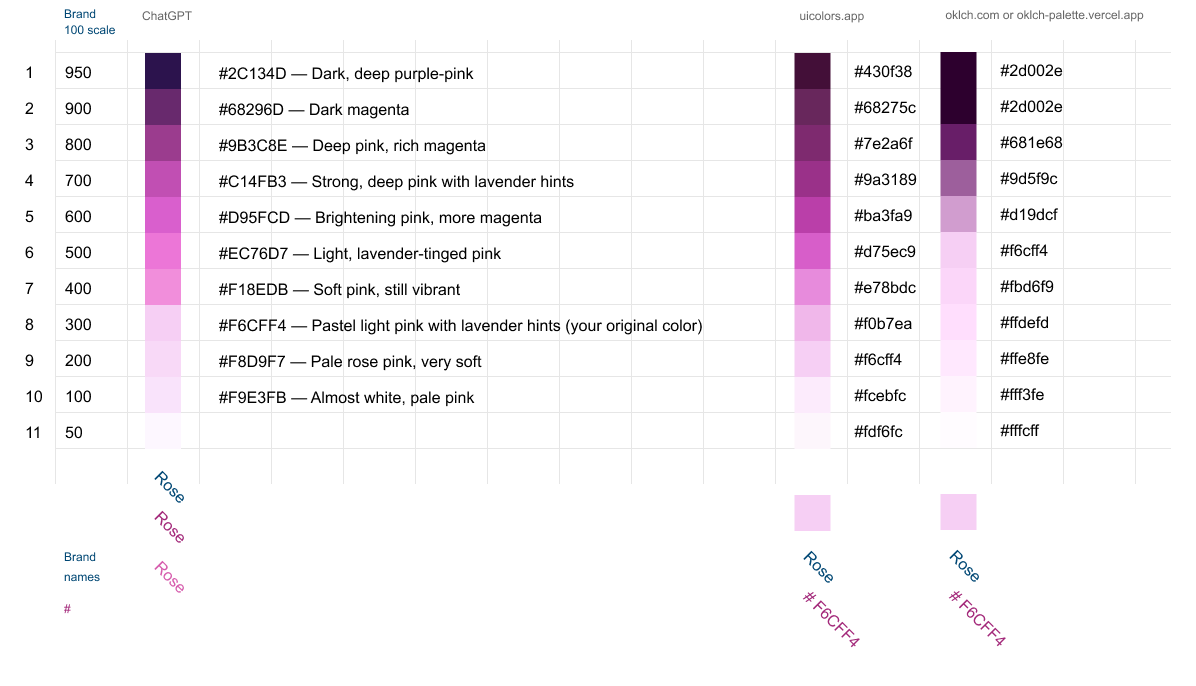Select the uicolors.app swatch beside #ba3fa9
The height and width of the screenshot is (686, 1196).
[812, 215]
